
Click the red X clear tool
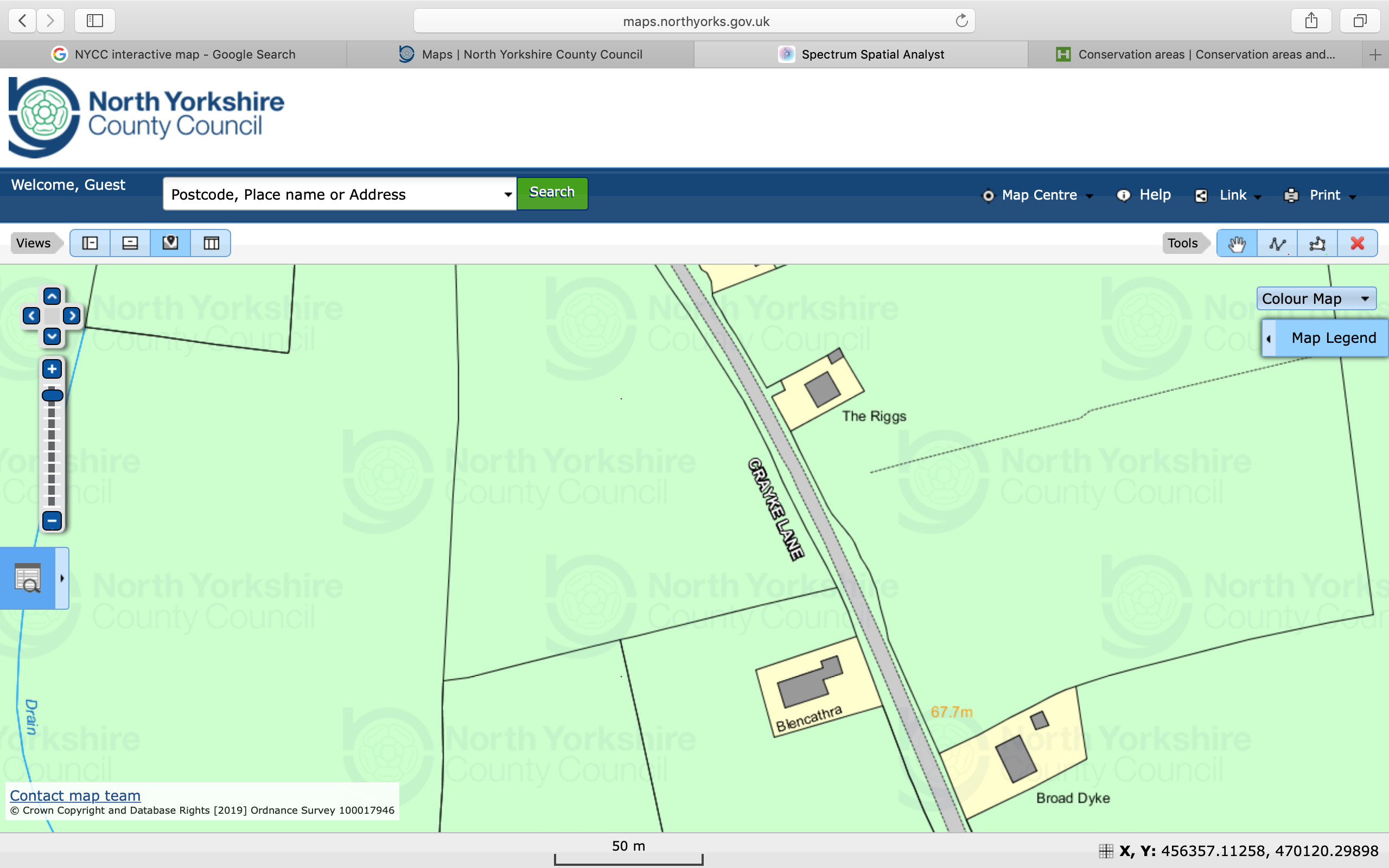1357,244
